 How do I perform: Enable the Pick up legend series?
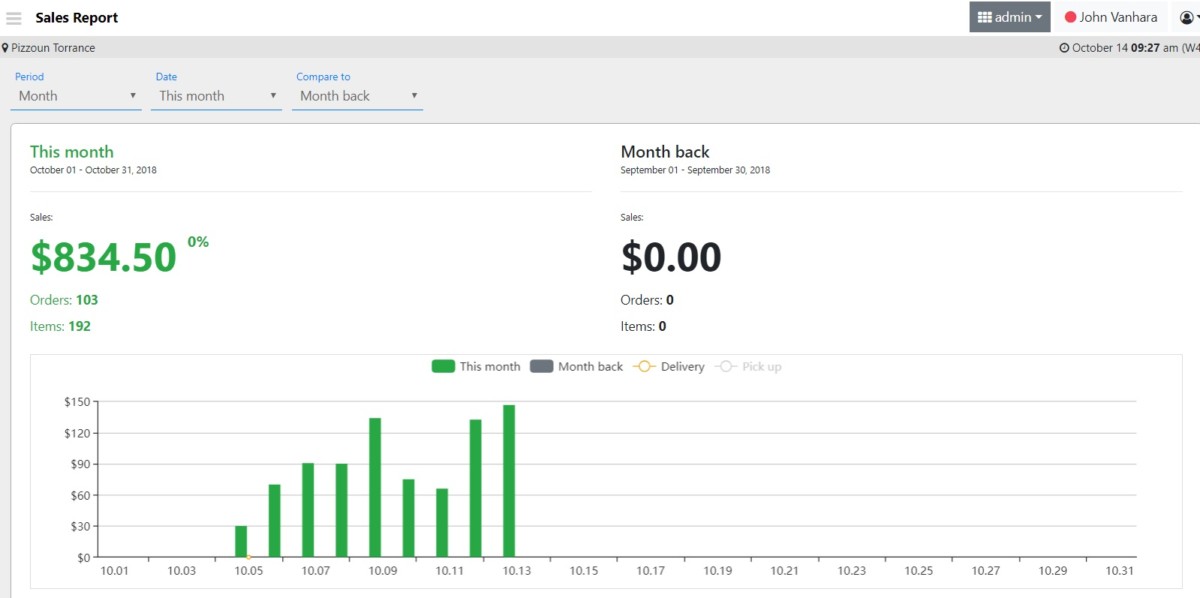(748, 367)
